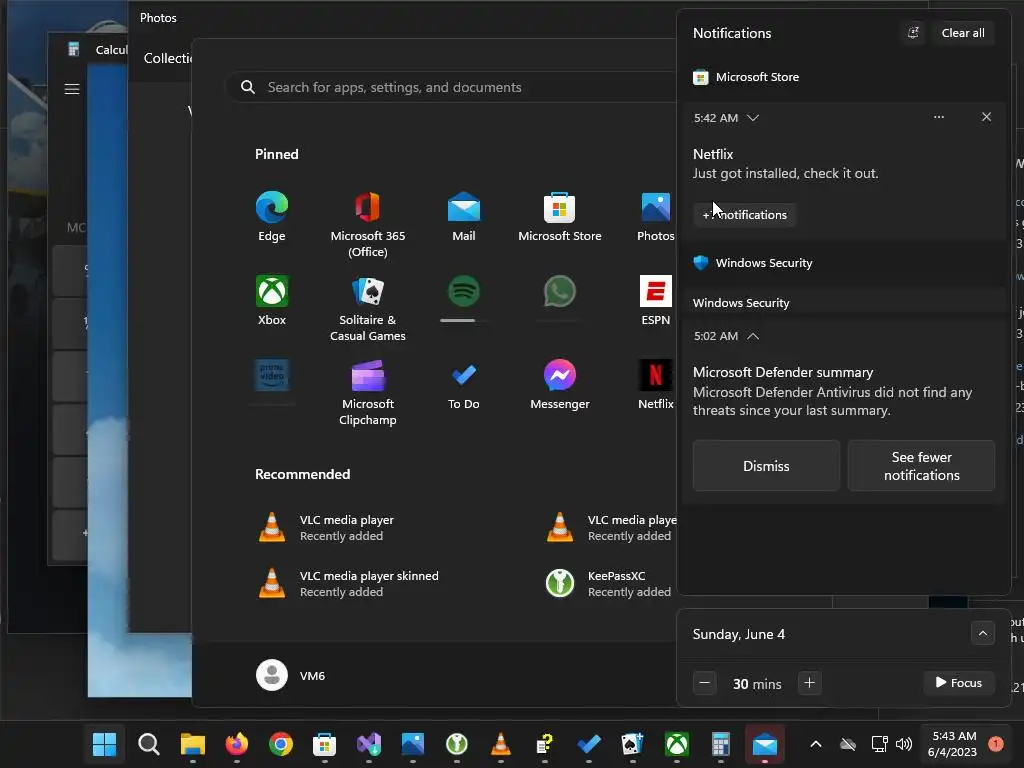1024x768 pixels.
Task: Click the volume icon in system tray
Action: [904, 744]
